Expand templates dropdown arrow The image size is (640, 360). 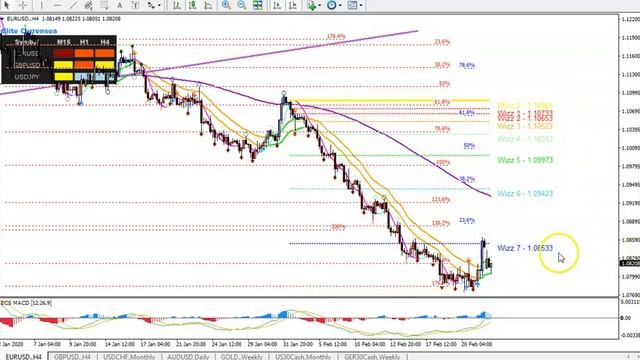tap(361, 5)
